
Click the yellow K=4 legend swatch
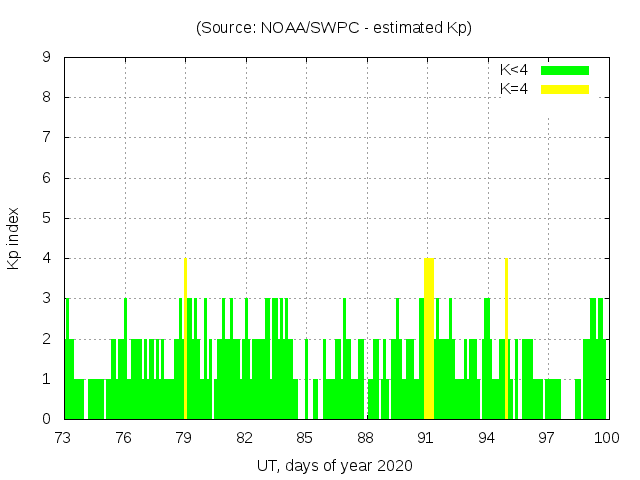(x=565, y=89)
